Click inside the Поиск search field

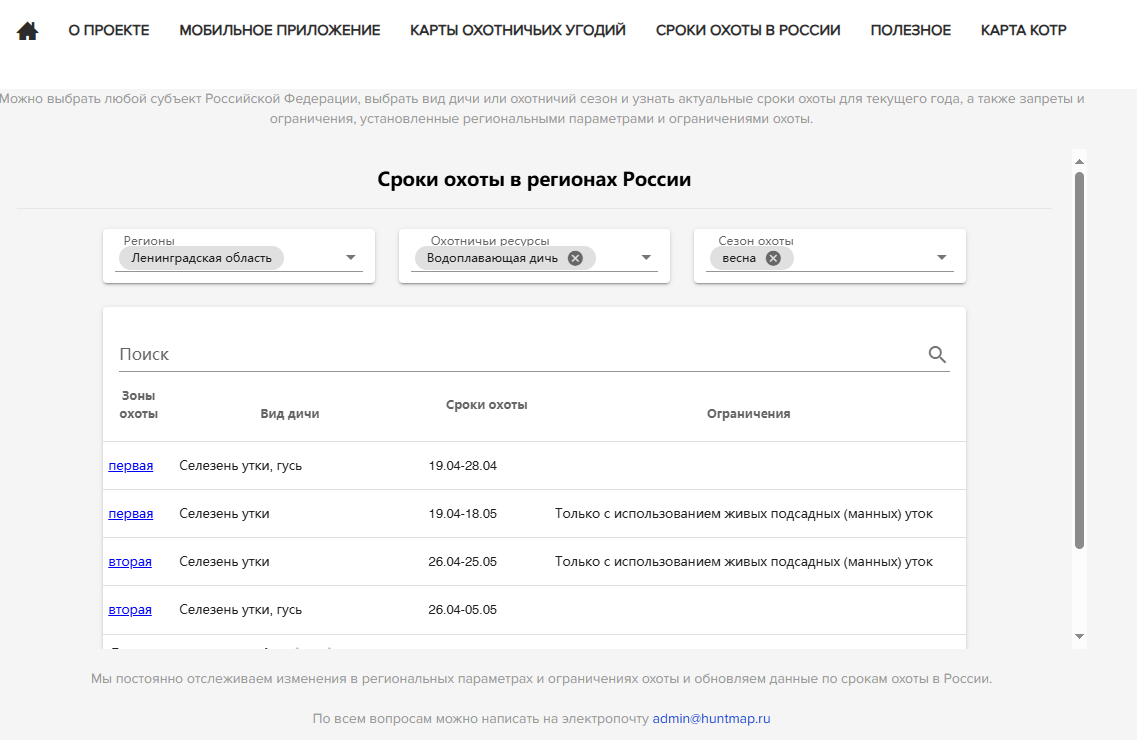point(400,353)
